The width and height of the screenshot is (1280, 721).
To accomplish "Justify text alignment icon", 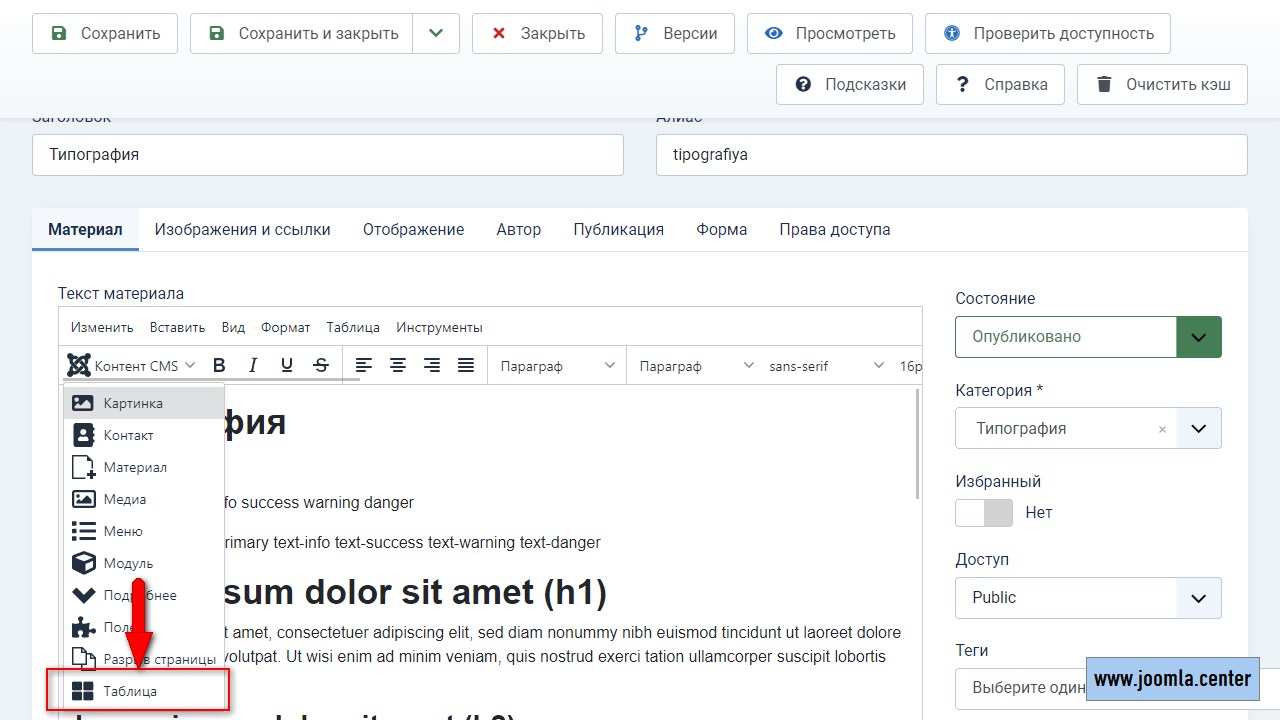I will point(466,366).
